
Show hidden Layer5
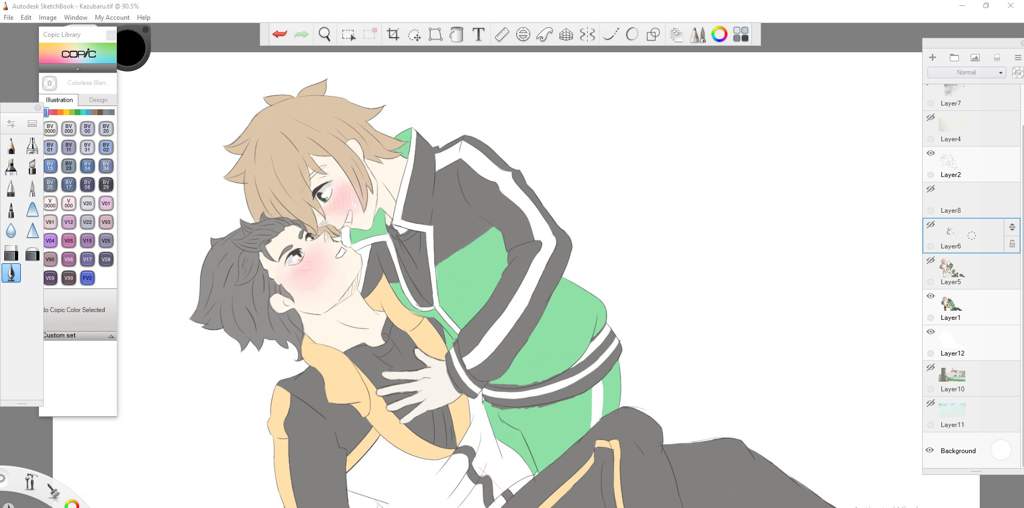pyautogui.click(x=931, y=260)
